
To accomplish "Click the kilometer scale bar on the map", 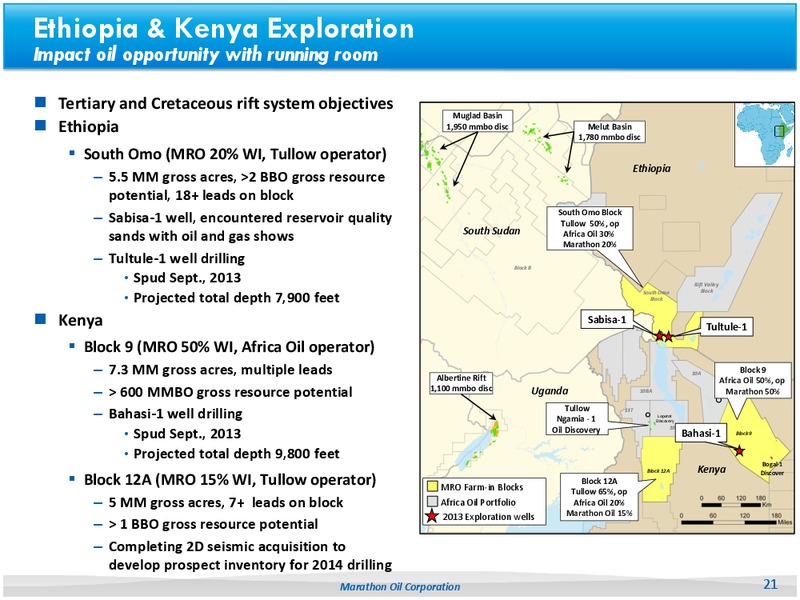I will coord(731,505).
